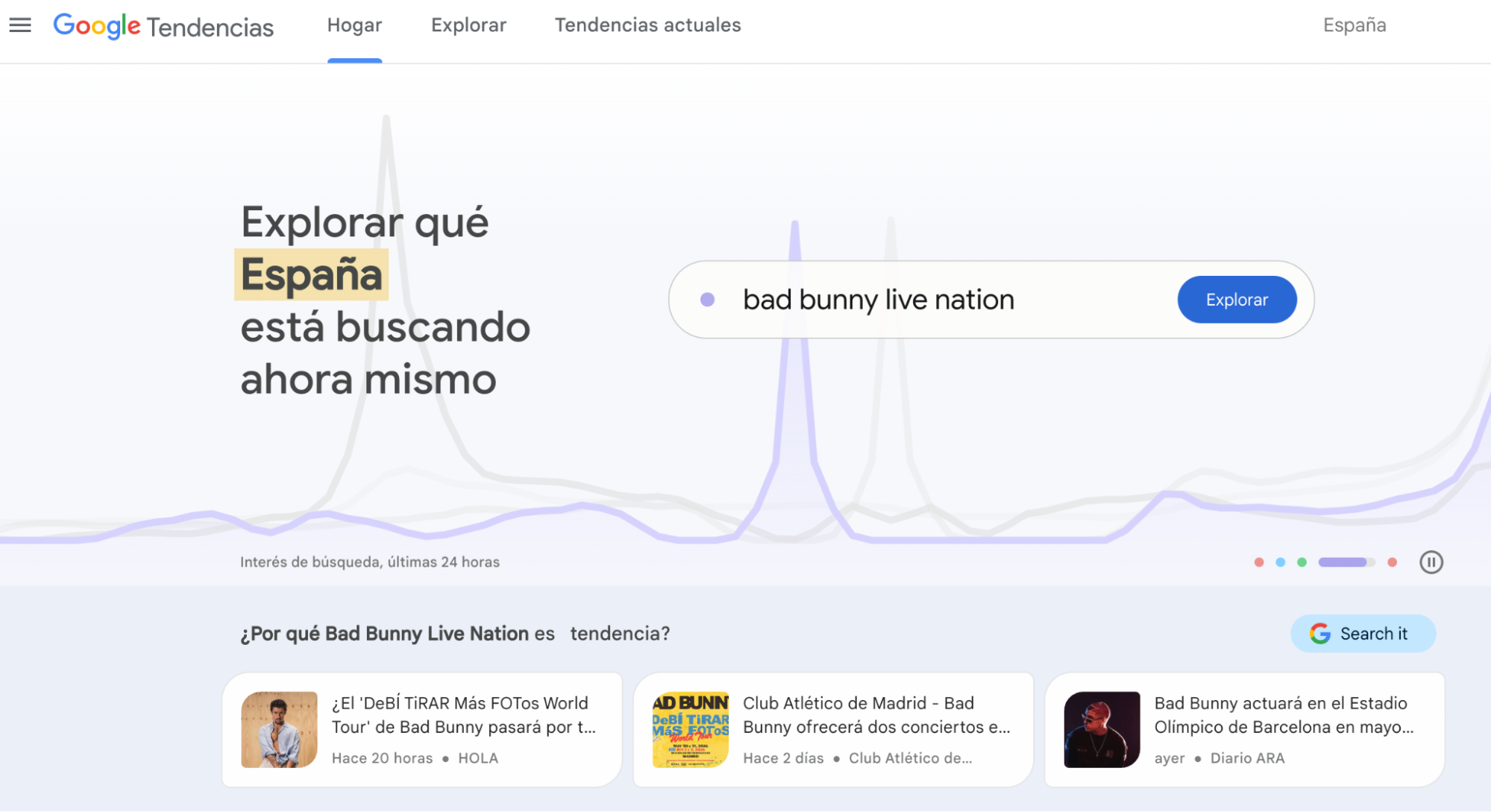Open the hamburger navigation menu

(20, 25)
